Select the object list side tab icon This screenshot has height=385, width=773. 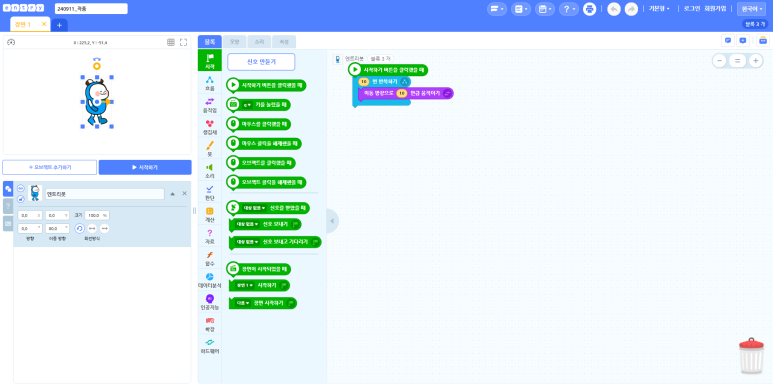click(8, 189)
